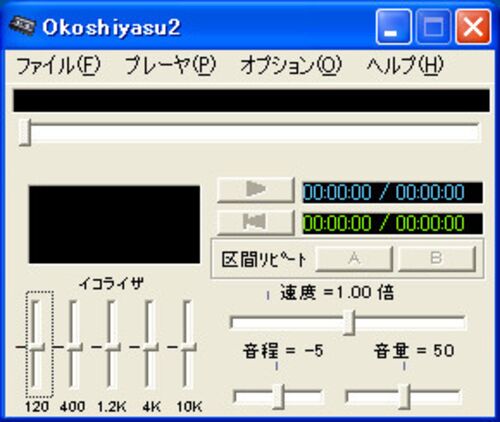Open the プレーヤ(P) menu
Image resolution: width=500 pixels, height=422 pixels.
(170, 65)
